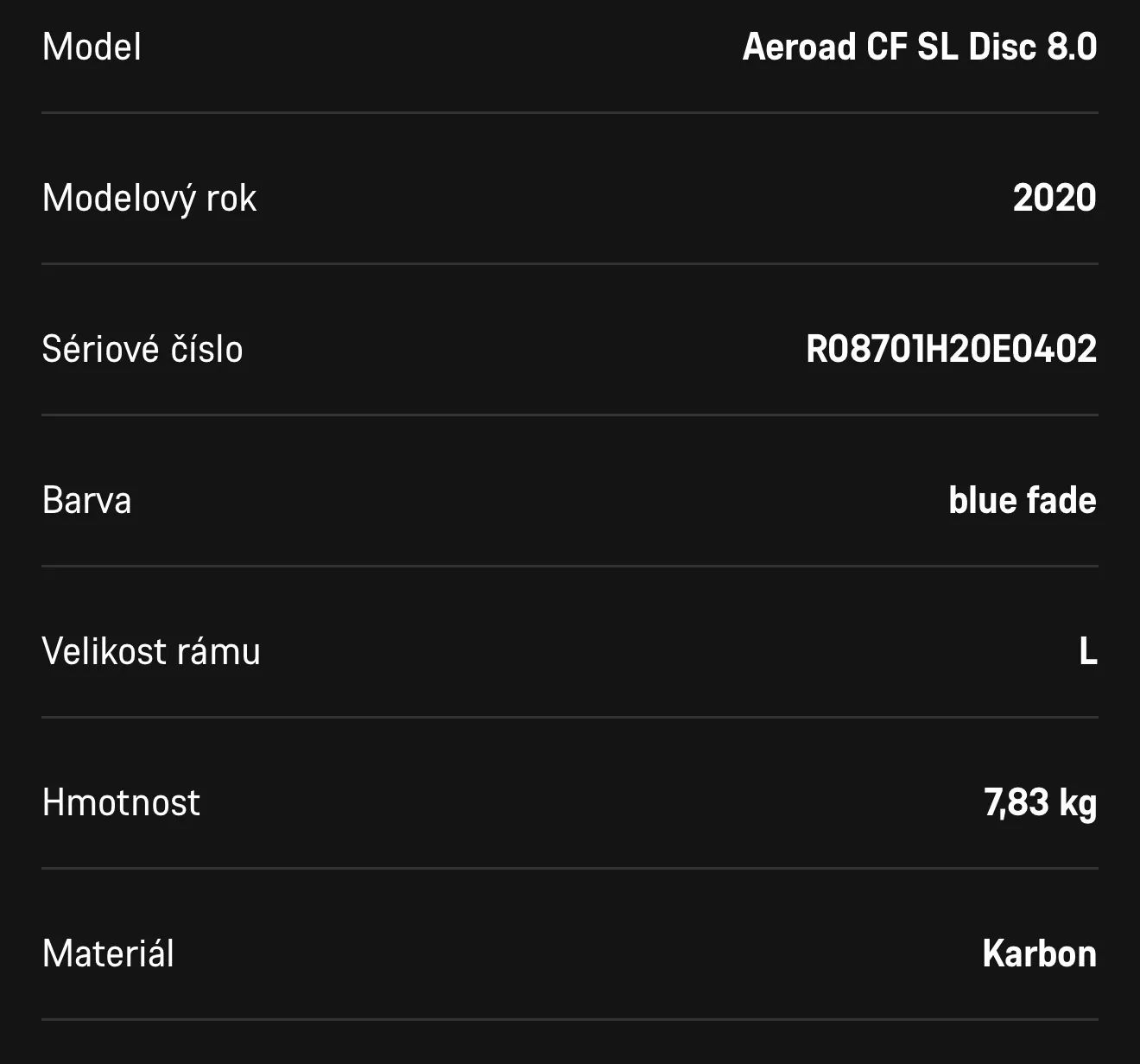Select the Karbon material value
The height and width of the screenshot is (1064, 1140).
click(x=1040, y=953)
